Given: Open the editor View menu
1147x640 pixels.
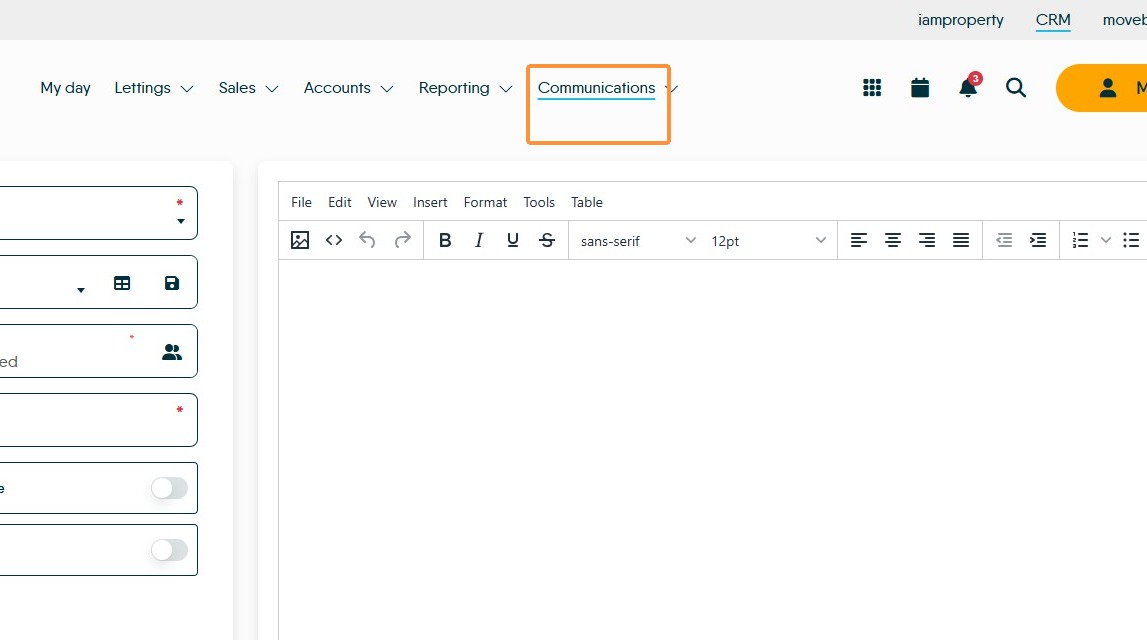Looking at the screenshot, I should click(382, 202).
